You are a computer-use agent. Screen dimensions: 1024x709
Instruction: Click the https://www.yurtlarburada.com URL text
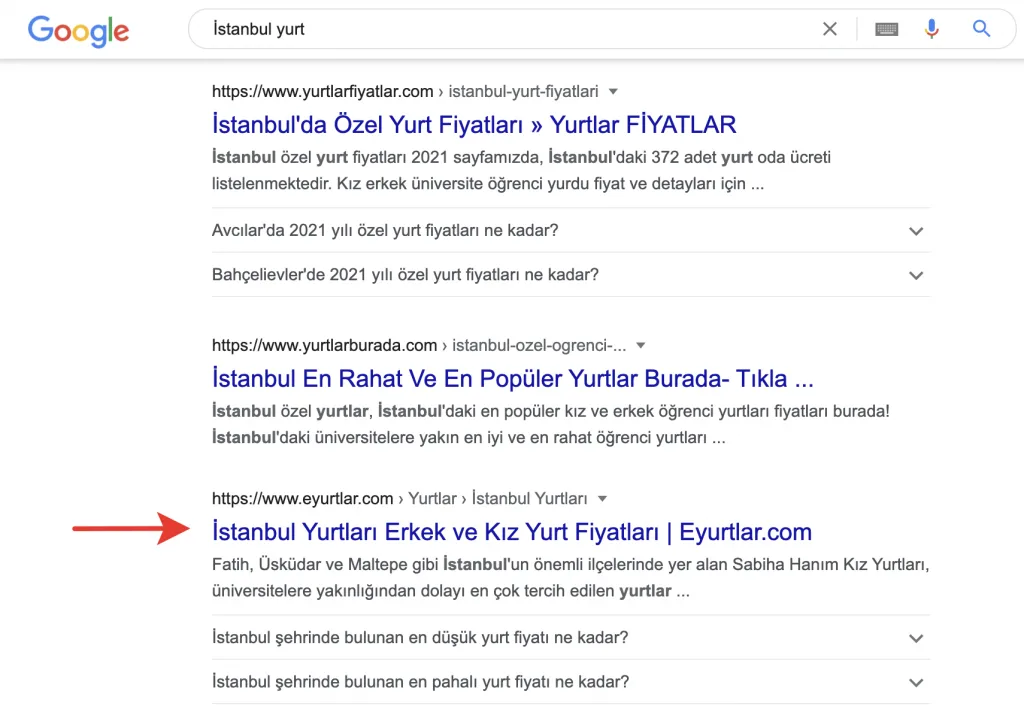(324, 345)
